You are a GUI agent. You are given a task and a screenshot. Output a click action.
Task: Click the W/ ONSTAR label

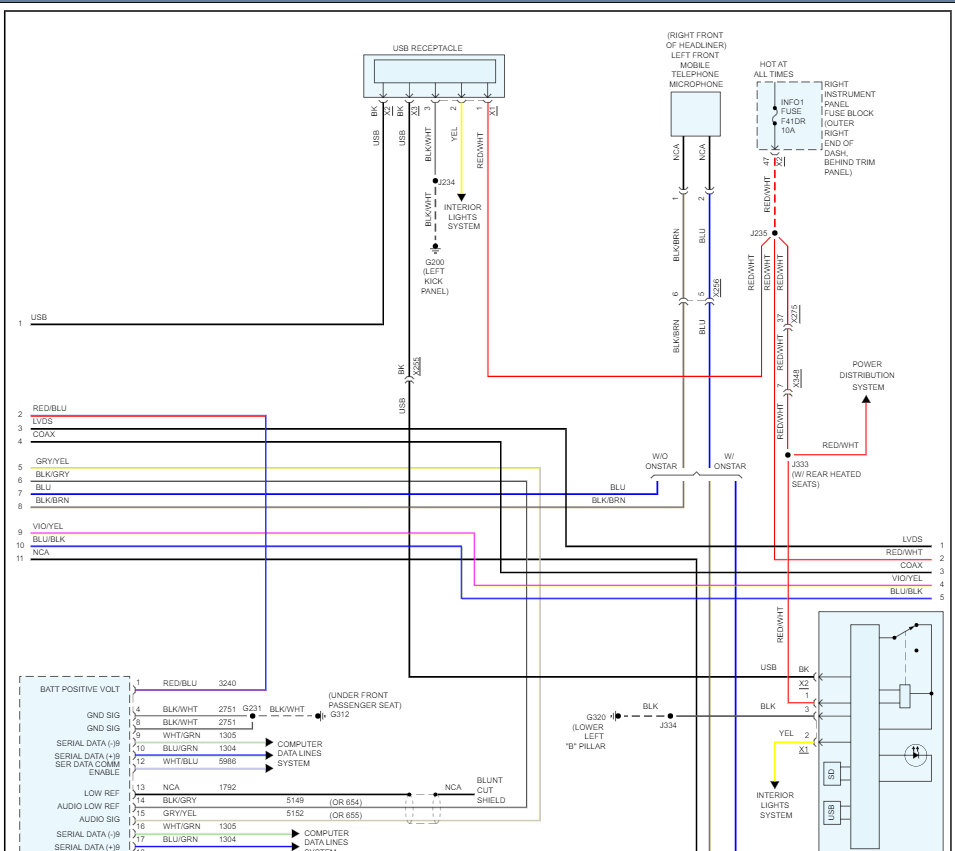click(730, 461)
